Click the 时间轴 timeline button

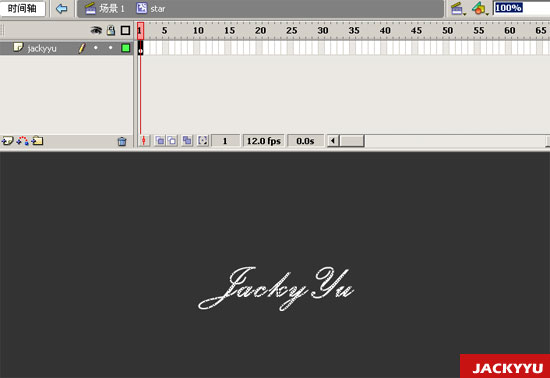(x=22, y=8)
